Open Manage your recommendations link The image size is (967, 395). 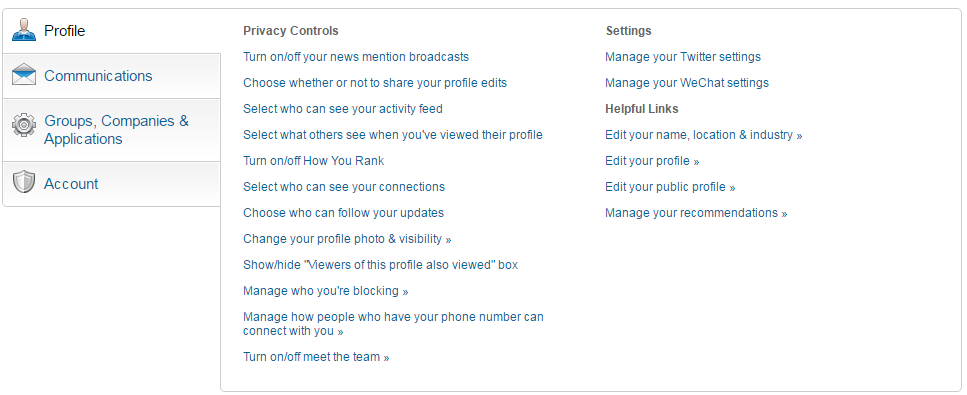click(x=696, y=213)
